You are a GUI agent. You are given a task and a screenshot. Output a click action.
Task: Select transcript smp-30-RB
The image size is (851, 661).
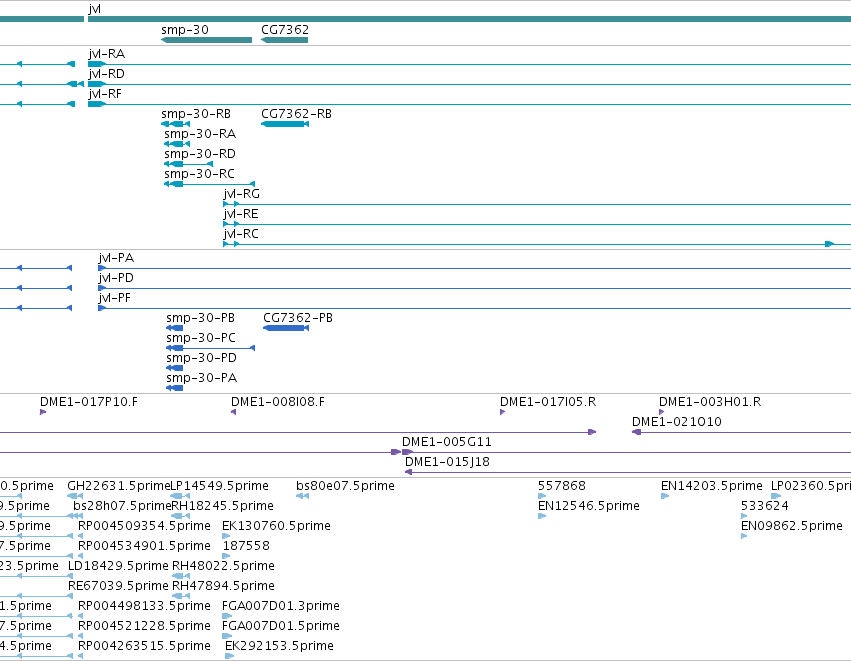tap(196, 114)
